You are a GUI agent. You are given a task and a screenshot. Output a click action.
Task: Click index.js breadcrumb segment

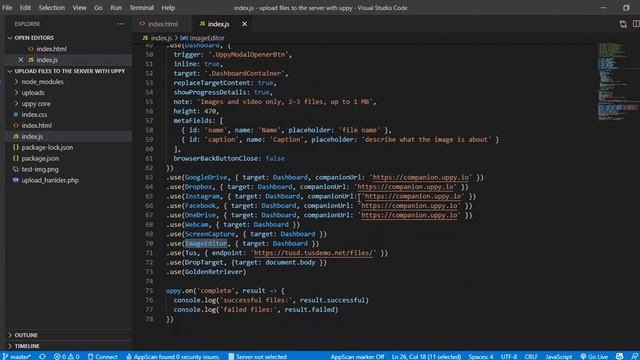point(158,38)
